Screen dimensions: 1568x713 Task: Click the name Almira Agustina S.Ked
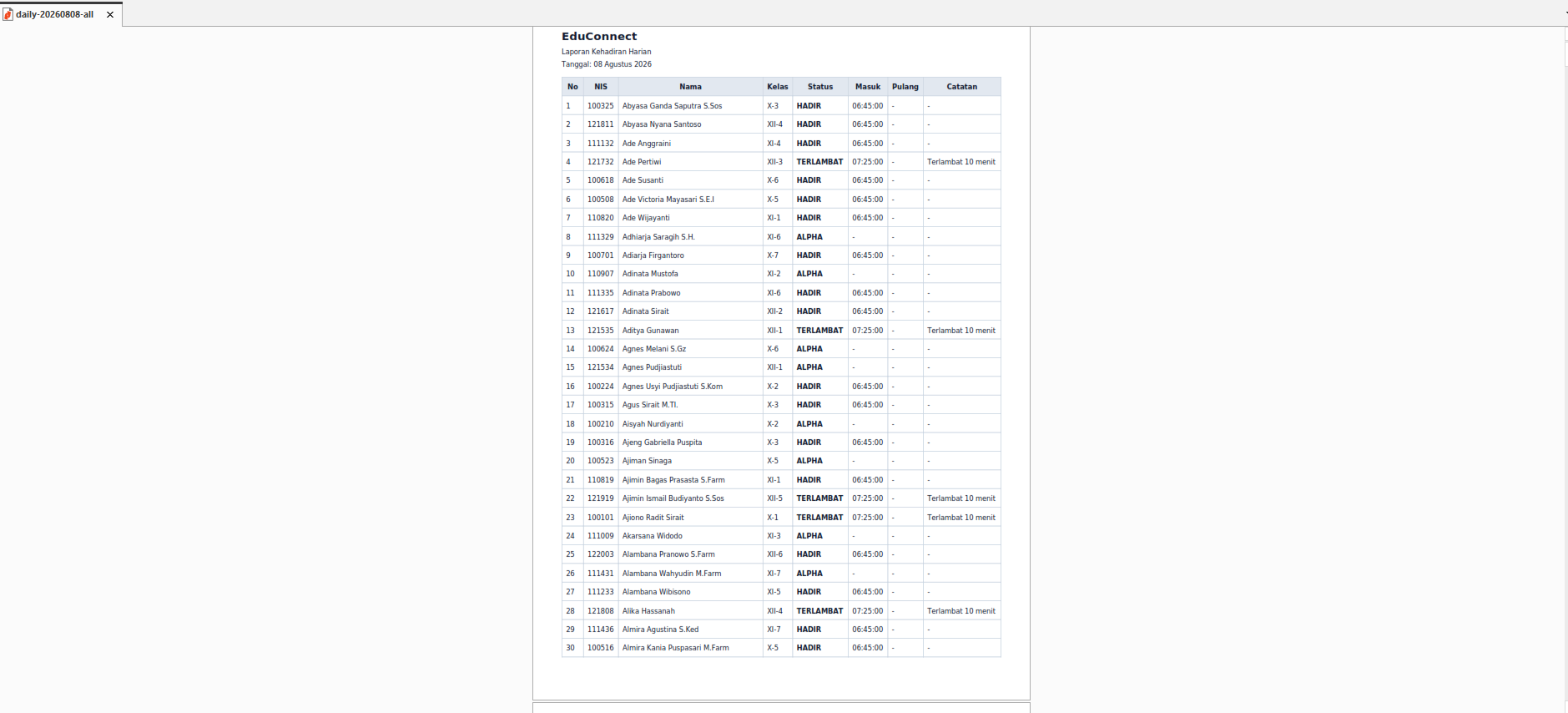pyautogui.click(x=661, y=630)
